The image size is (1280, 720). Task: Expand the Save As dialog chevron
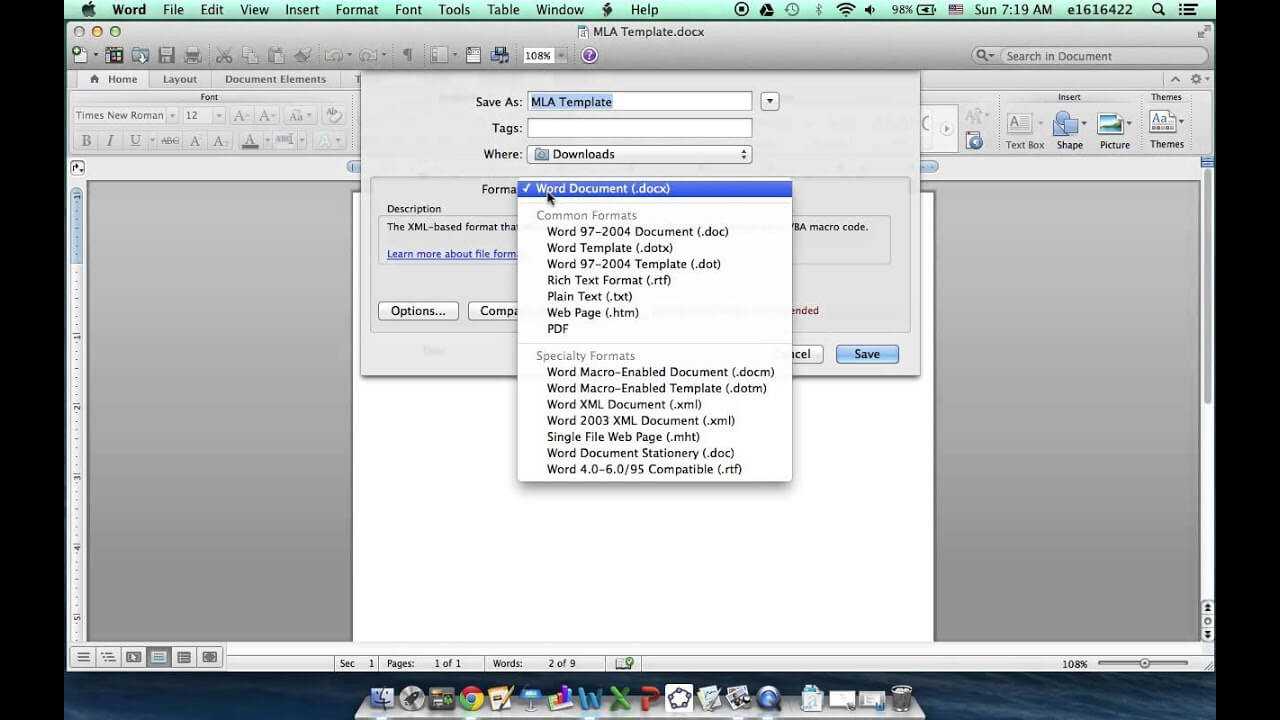(769, 101)
